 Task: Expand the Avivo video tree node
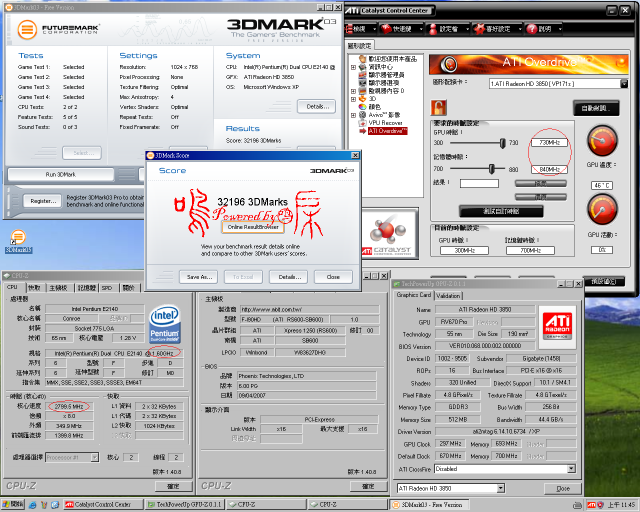353,115
